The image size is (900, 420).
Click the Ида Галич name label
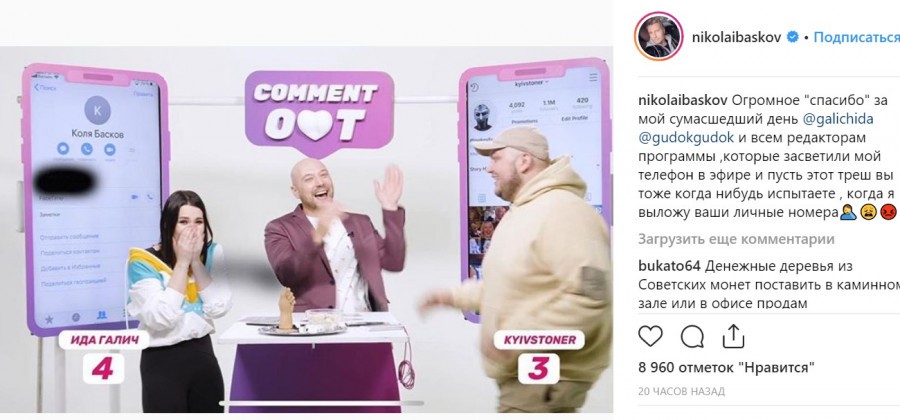pos(104,340)
